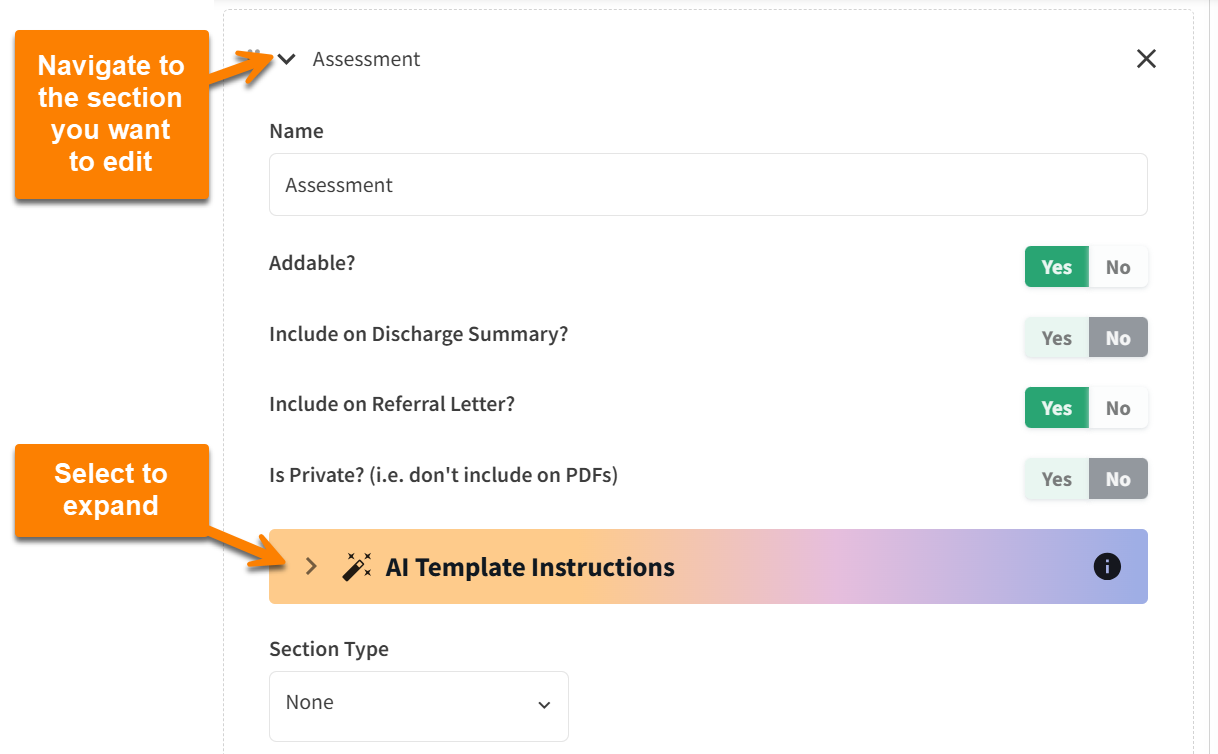Set Addable to No
Screen dimensions: 1218x754
pos(1117,266)
